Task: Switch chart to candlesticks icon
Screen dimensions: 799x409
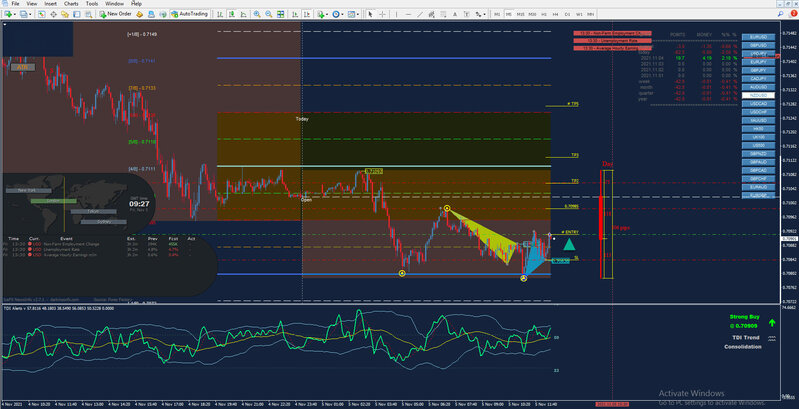Action: (231, 14)
